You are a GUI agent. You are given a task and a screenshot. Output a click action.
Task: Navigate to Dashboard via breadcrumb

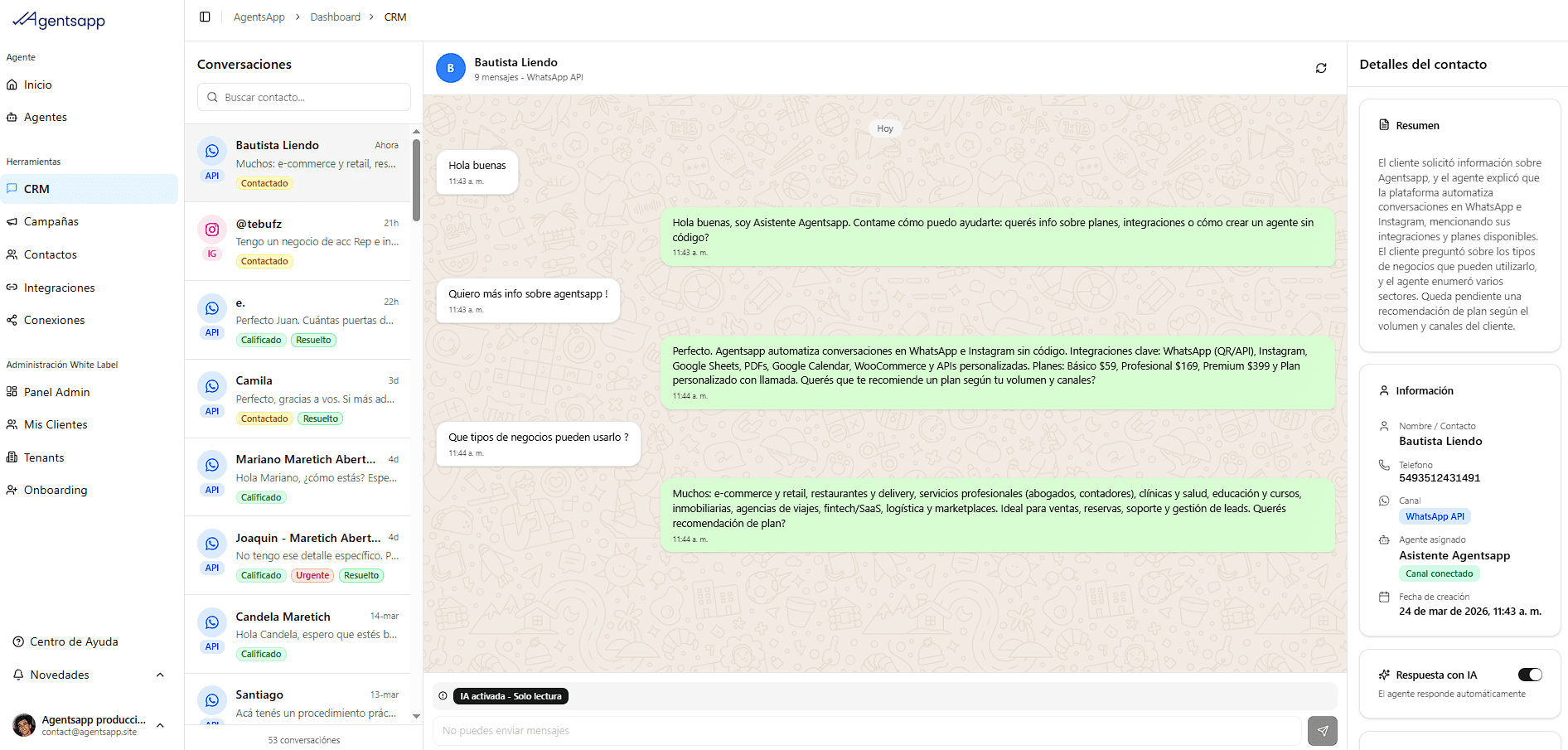tap(335, 17)
